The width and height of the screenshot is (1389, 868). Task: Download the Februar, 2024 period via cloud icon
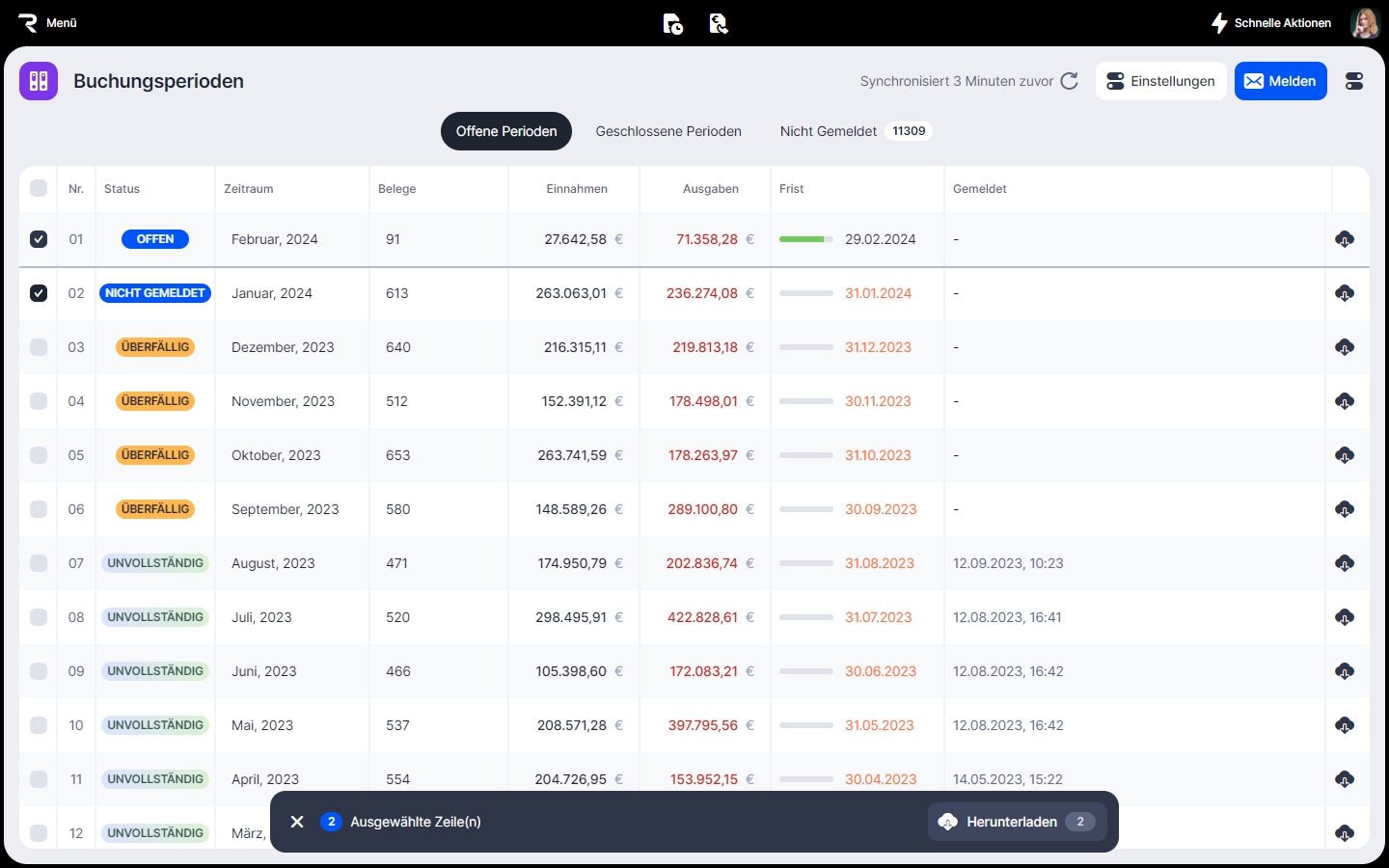pos(1345,239)
